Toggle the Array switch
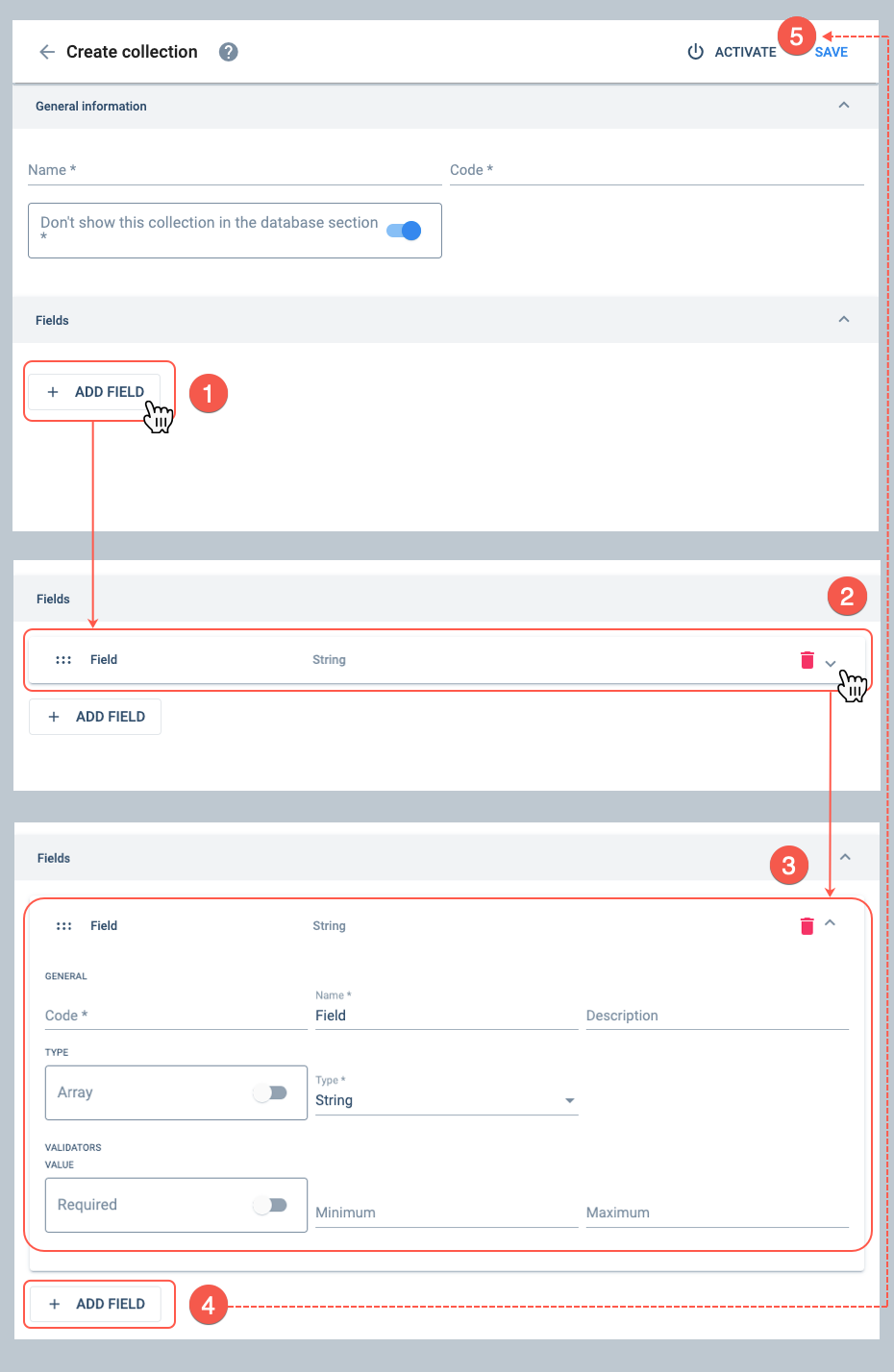This screenshot has width=894, height=1372. tap(270, 1092)
